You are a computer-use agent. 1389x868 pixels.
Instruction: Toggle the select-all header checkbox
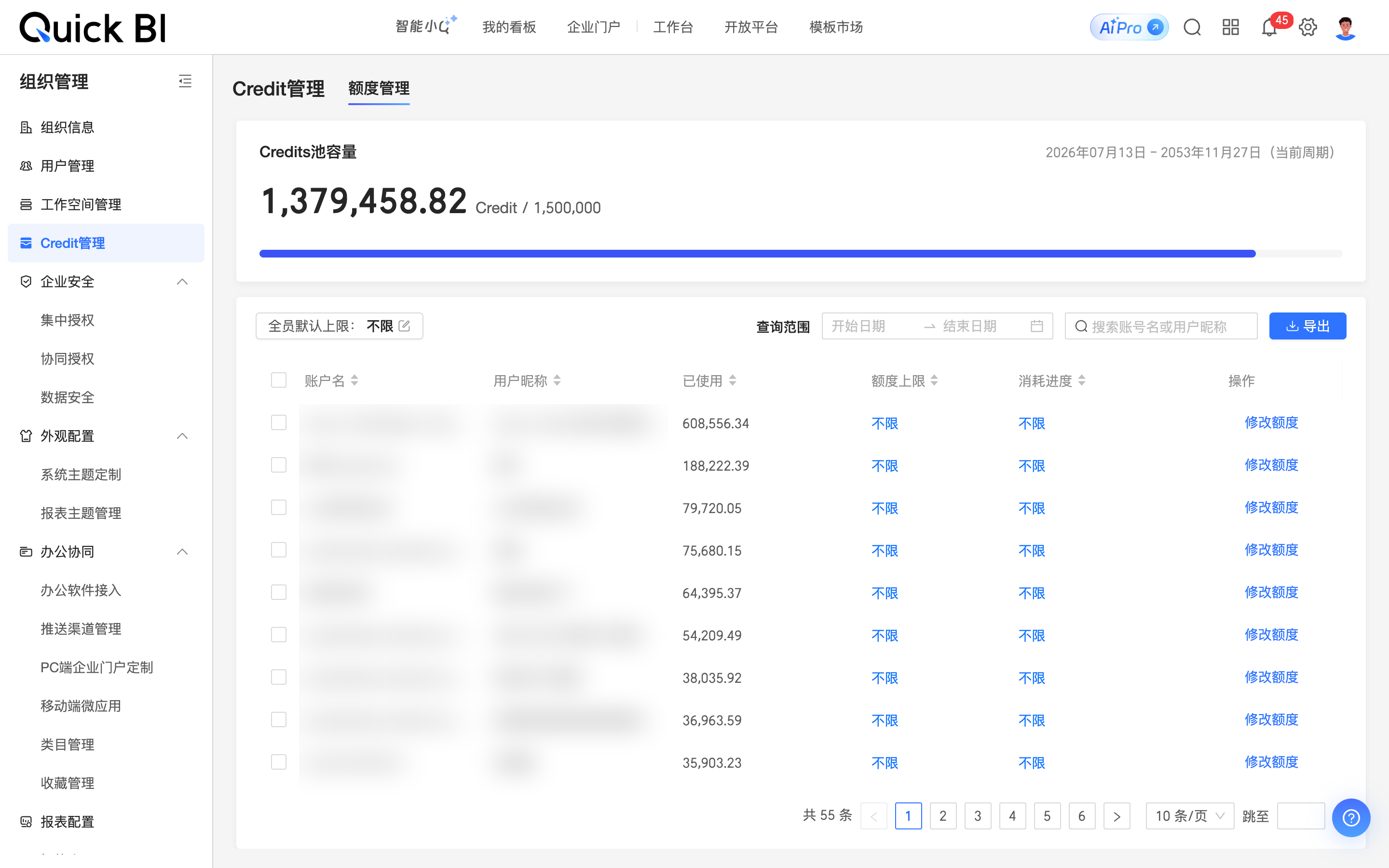pyautogui.click(x=278, y=380)
